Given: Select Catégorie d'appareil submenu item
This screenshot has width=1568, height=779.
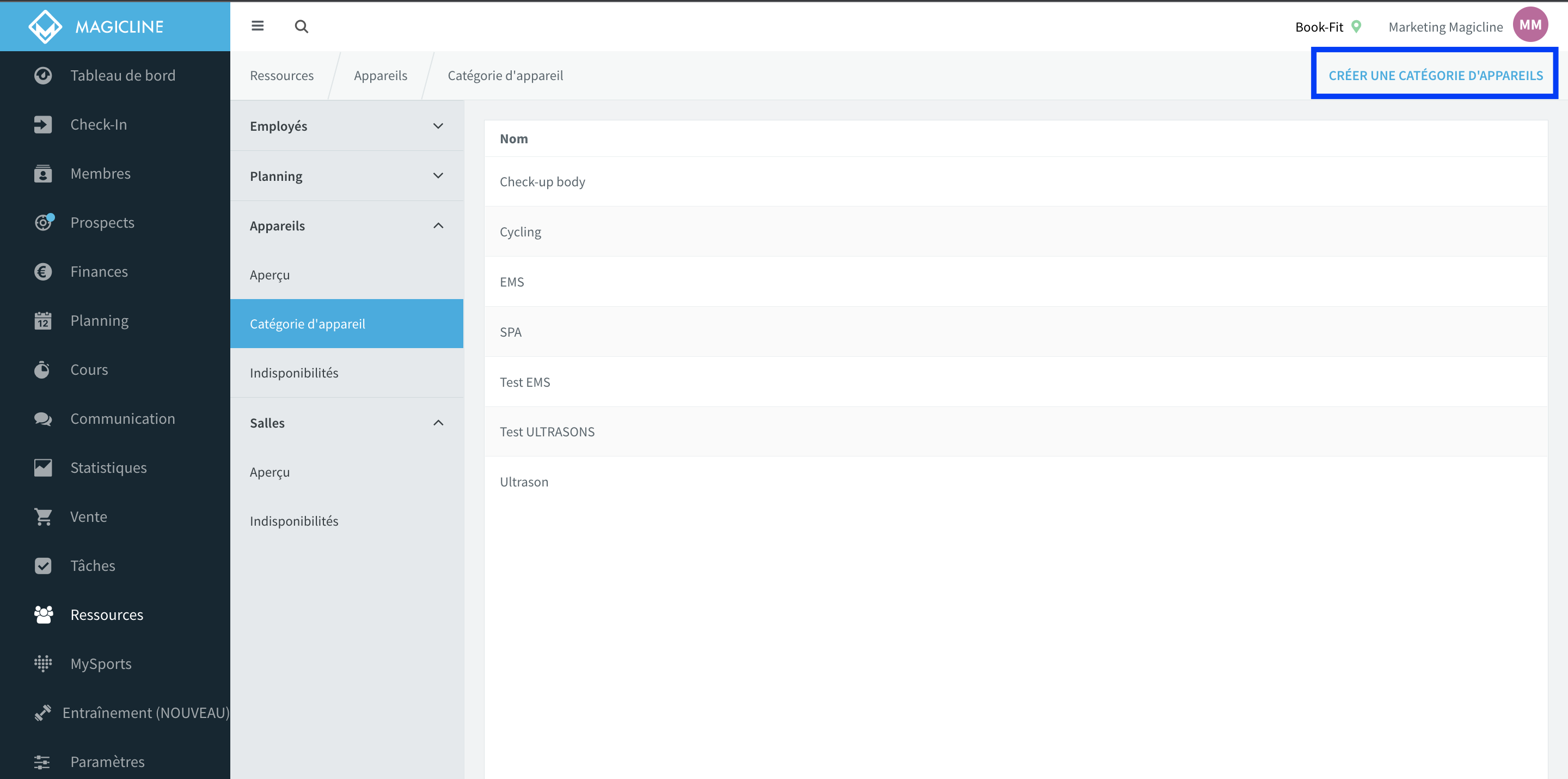Looking at the screenshot, I should (346, 324).
